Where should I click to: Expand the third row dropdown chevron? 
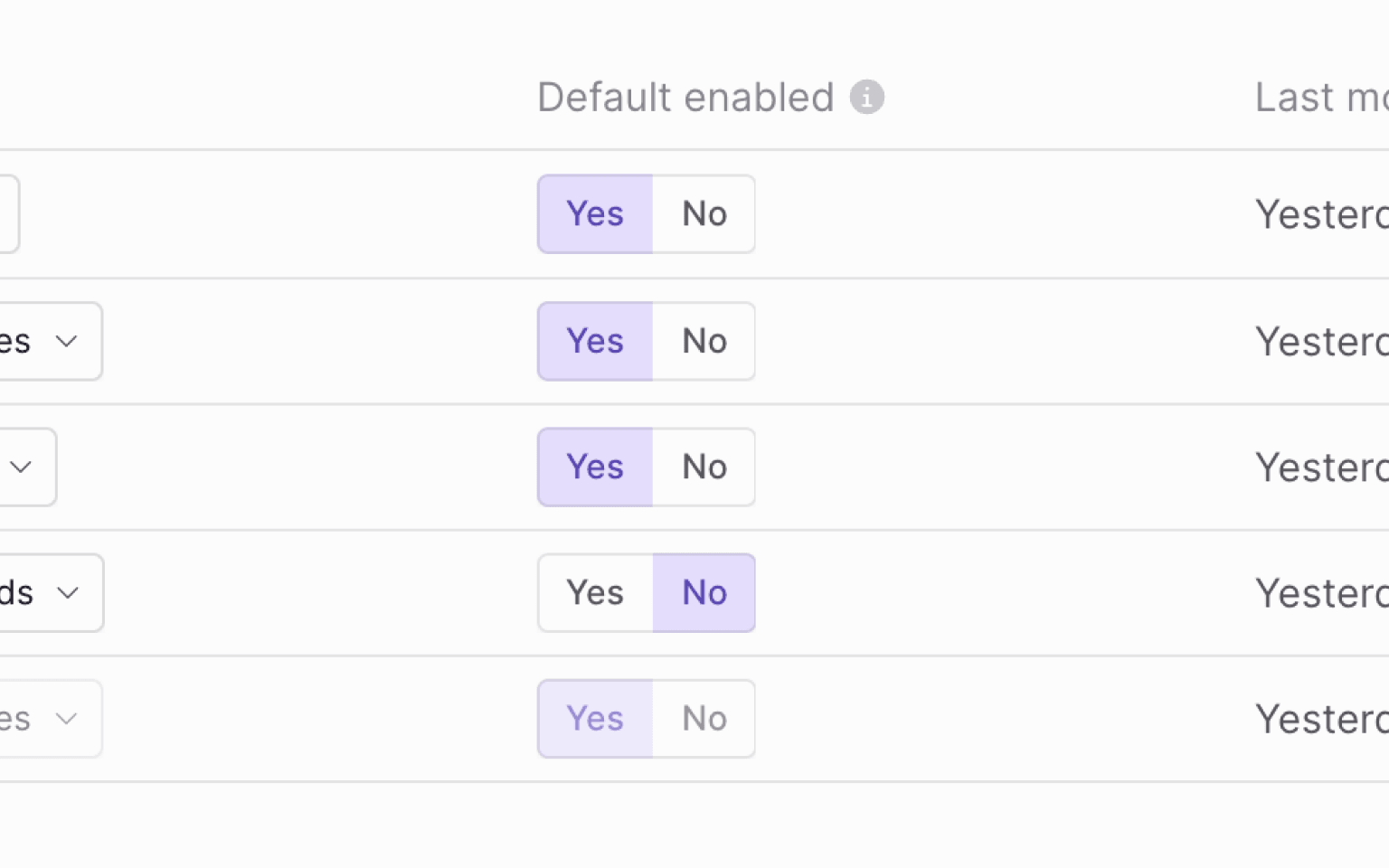tap(22, 467)
